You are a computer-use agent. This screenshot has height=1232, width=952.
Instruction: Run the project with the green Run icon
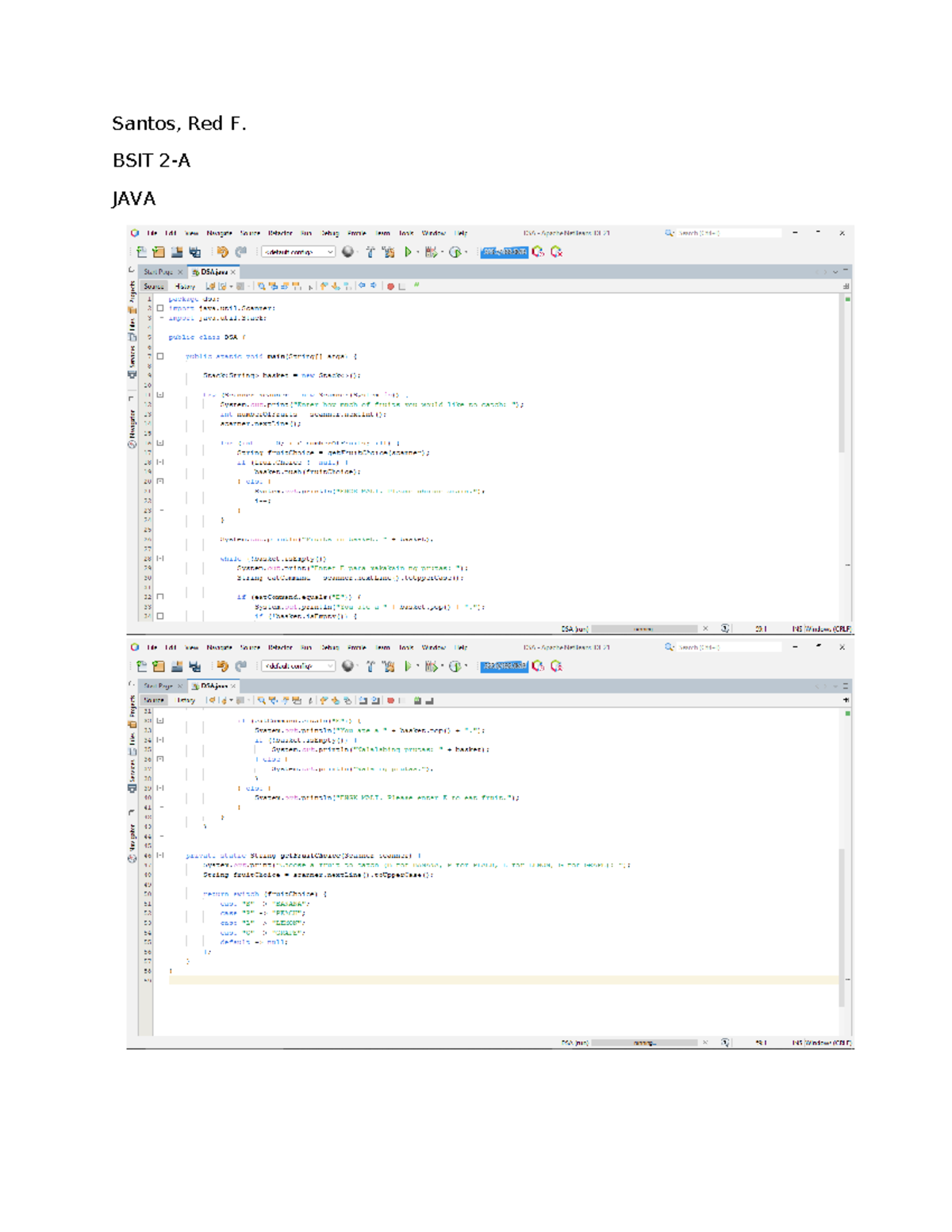click(x=408, y=252)
